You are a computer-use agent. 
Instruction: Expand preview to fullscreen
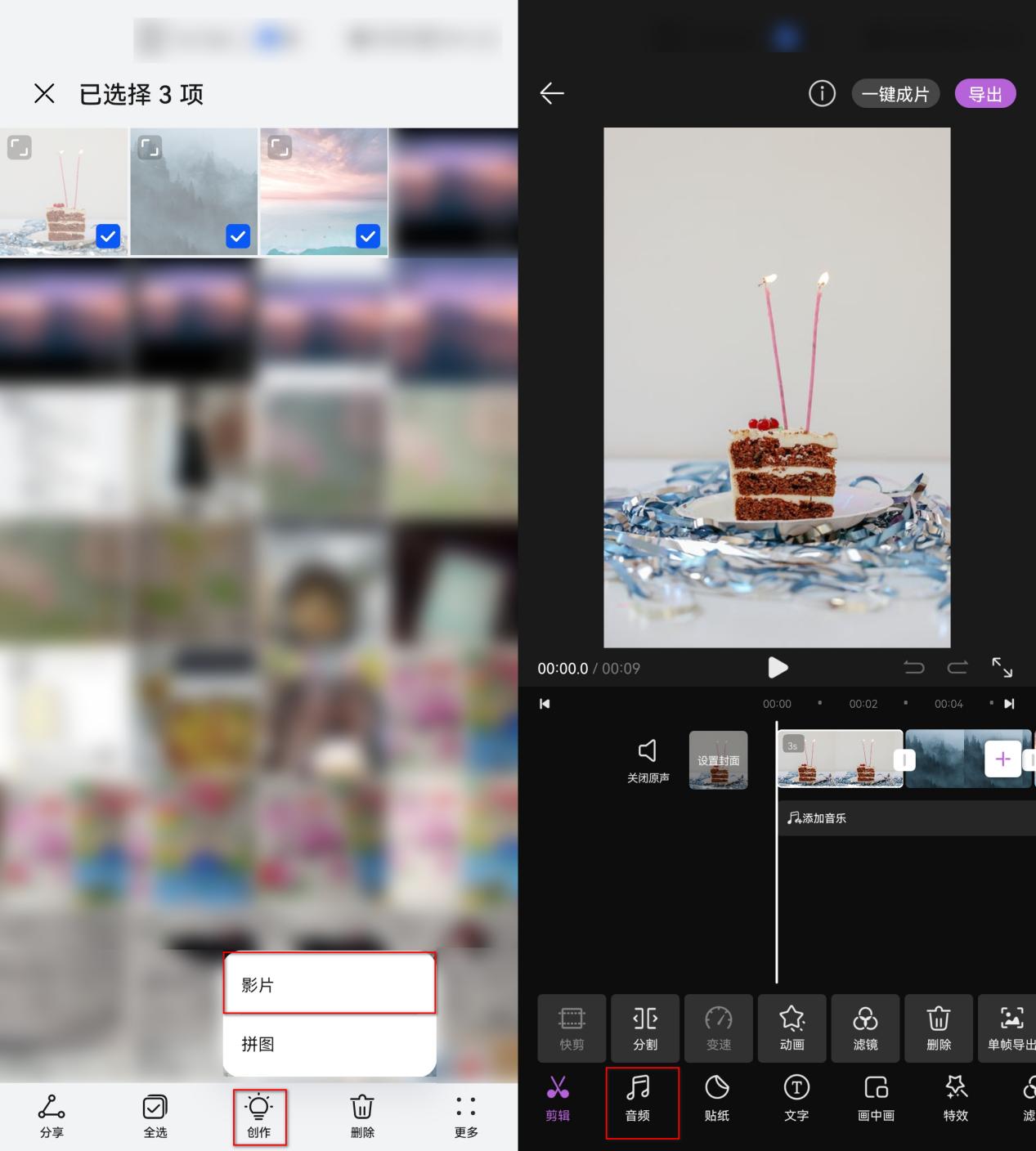(x=1003, y=668)
